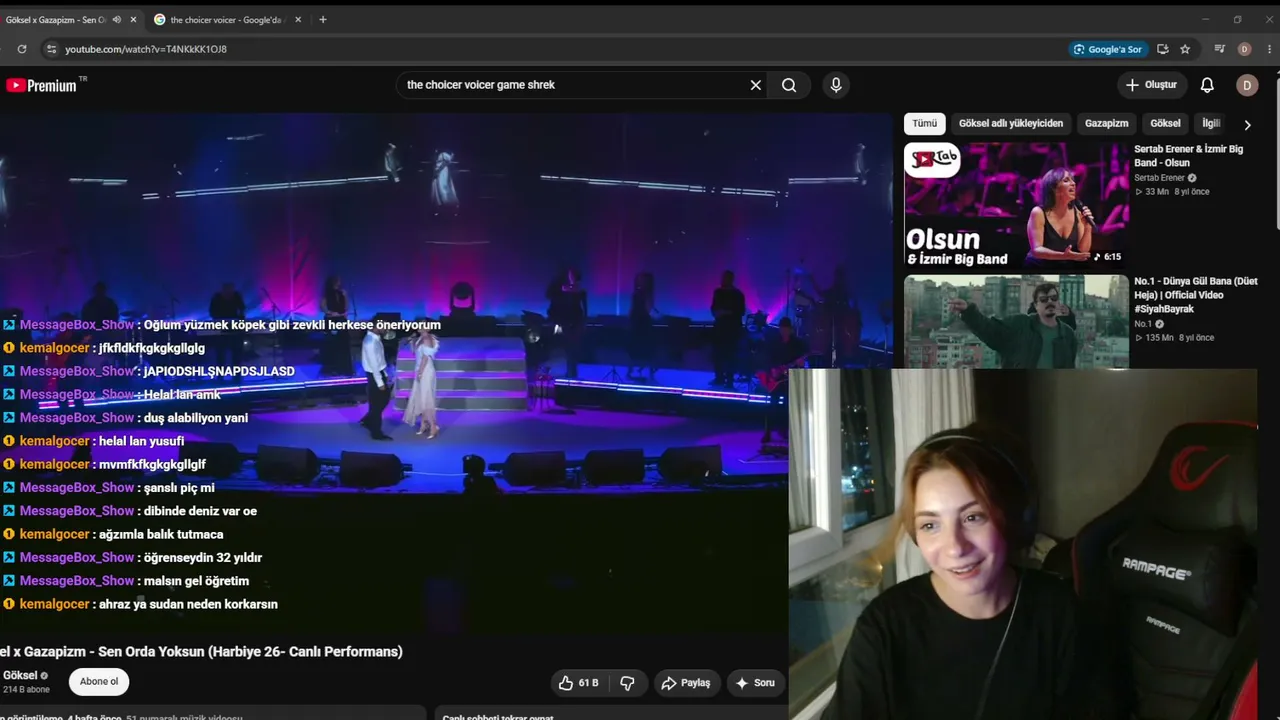
Task: Reload the YouTube page
Action: [x=22, y=49]
